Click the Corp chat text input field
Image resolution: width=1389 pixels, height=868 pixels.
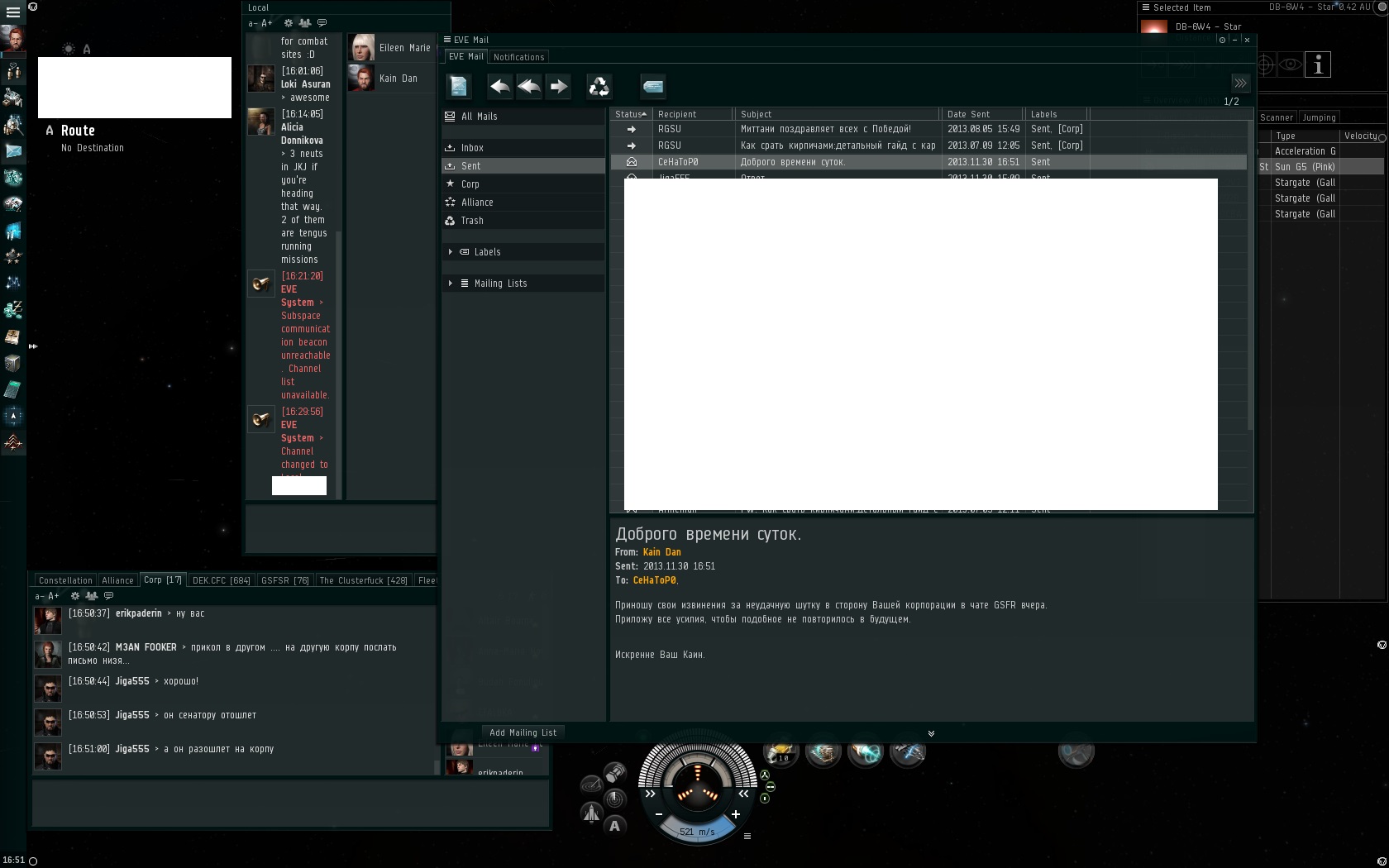point(290,803)
